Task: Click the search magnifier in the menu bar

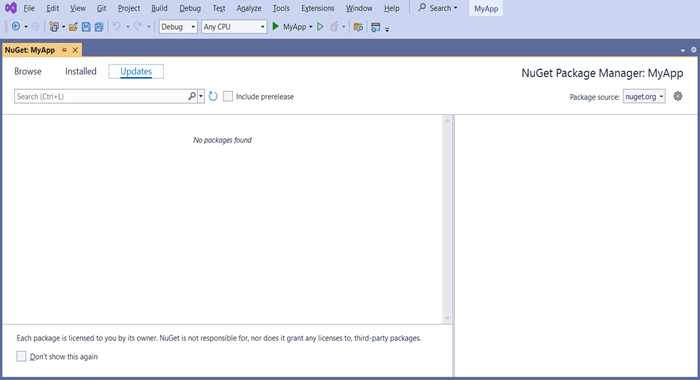Action: coord(421,8)
